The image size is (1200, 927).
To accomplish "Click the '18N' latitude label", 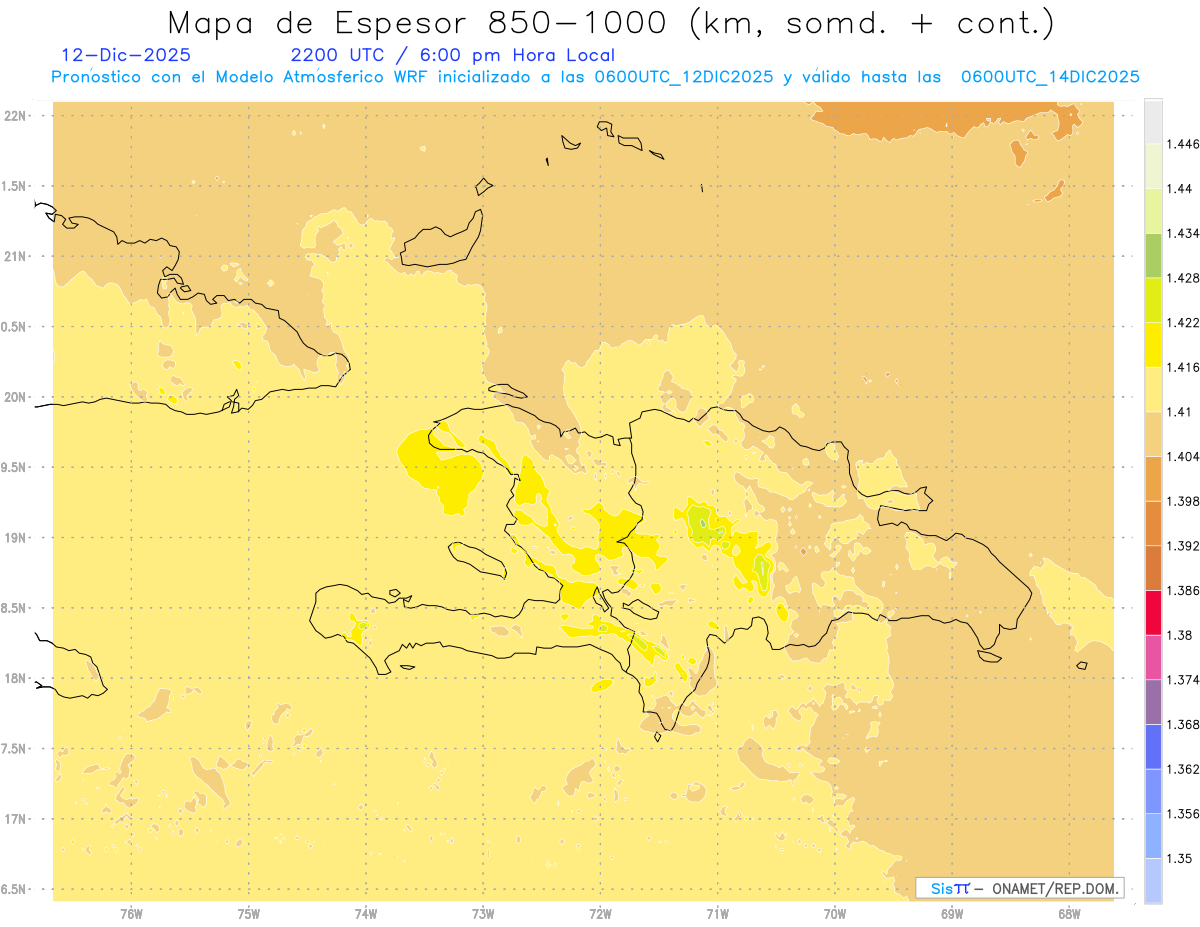I will click(17, 678).
